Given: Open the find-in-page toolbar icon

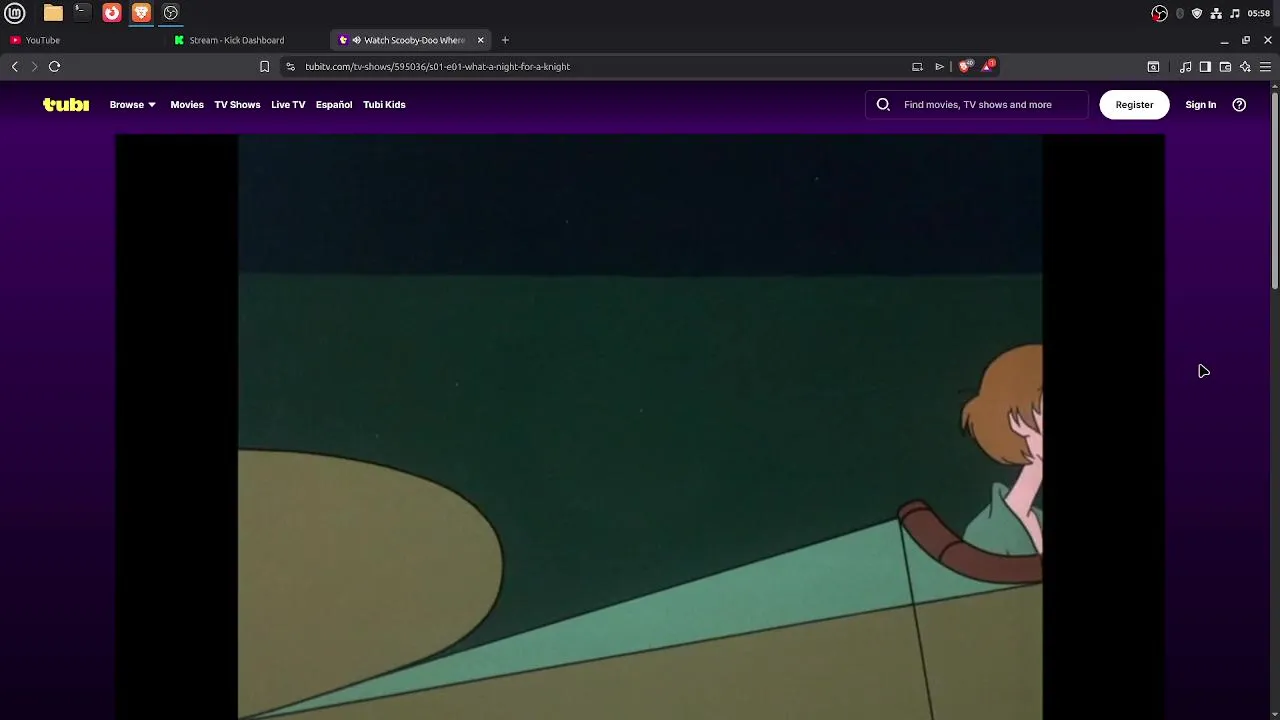Looking at the screenshot, I should tap(1153, 67).
